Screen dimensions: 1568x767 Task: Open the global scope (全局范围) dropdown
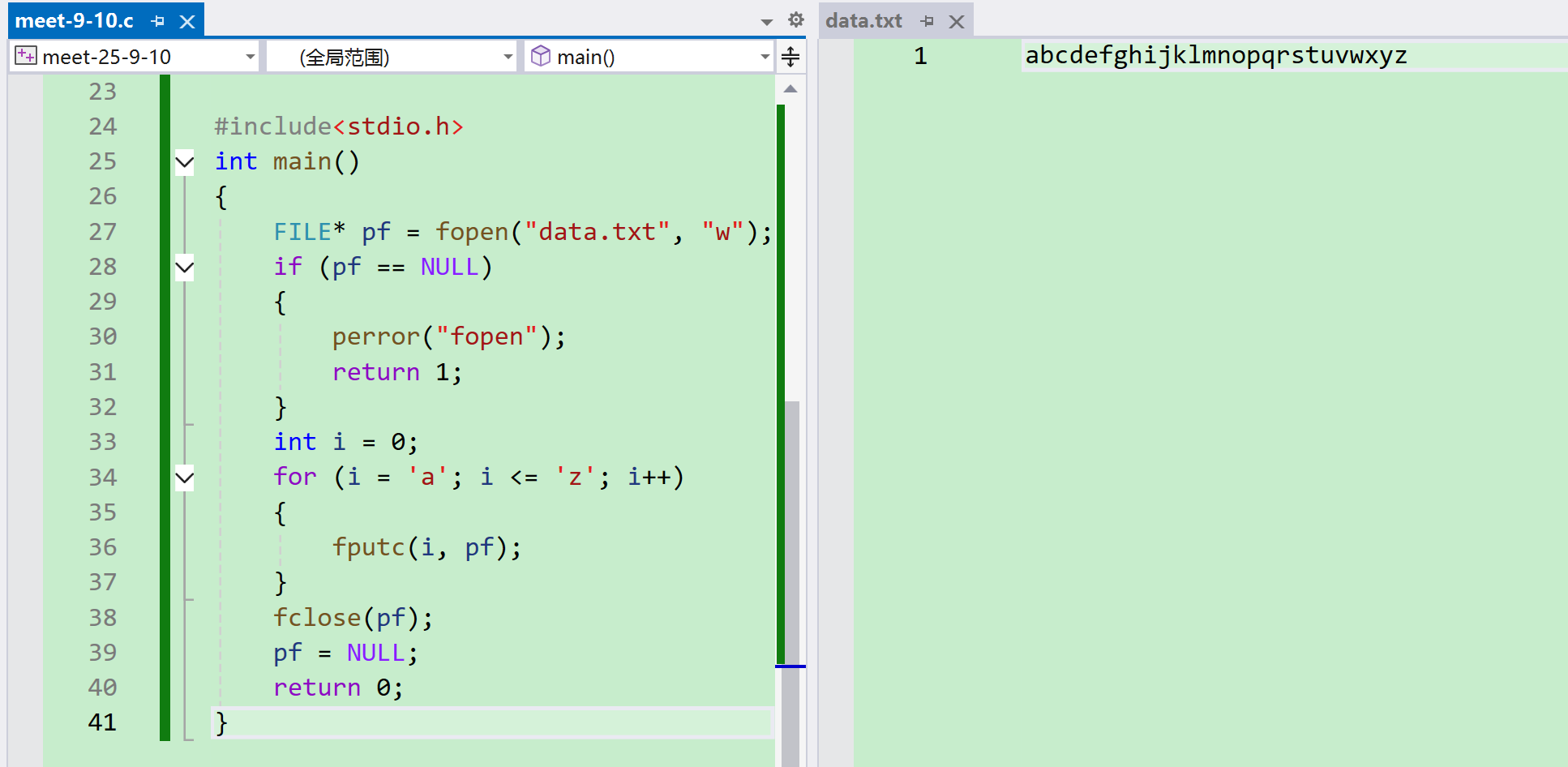coord(508,57)
